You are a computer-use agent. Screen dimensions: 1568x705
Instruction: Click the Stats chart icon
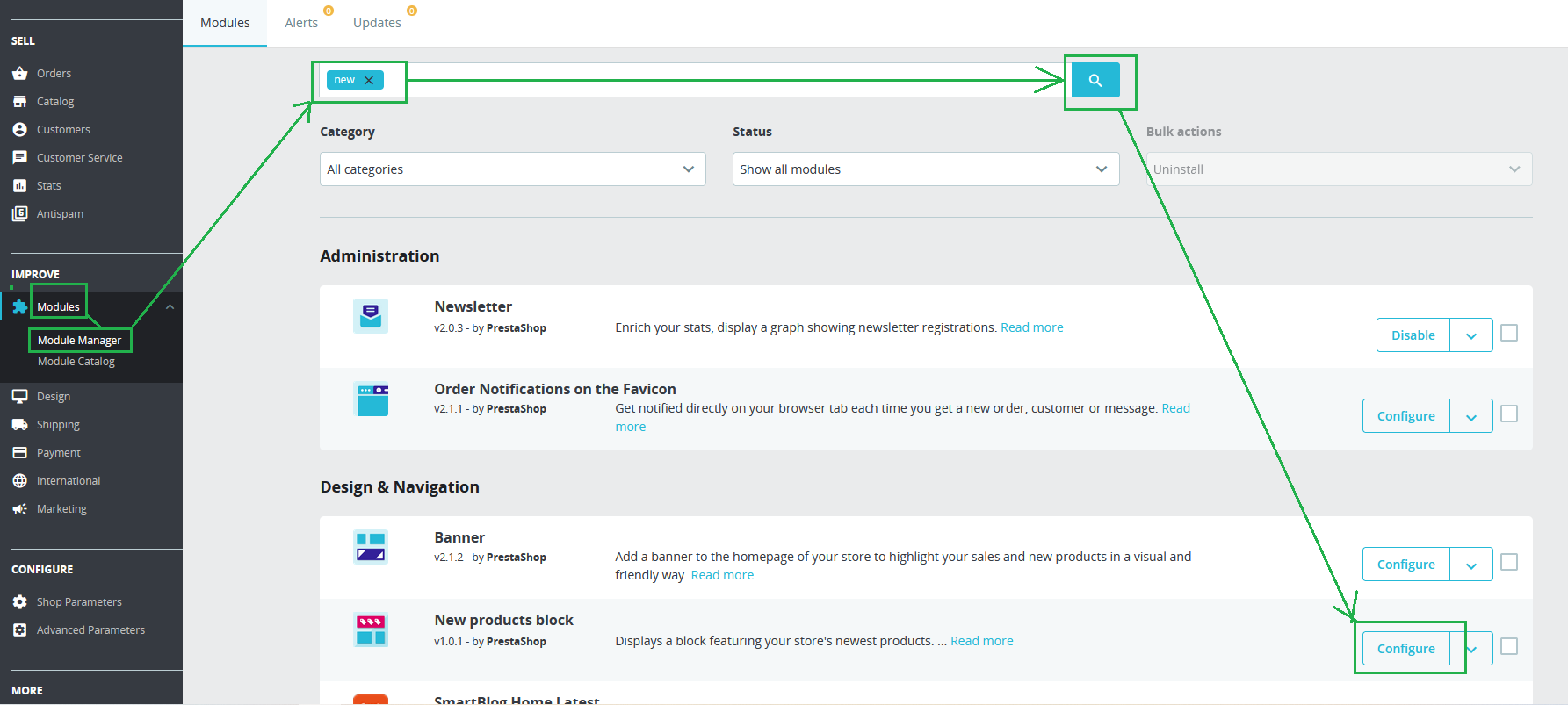click(19, 185)
